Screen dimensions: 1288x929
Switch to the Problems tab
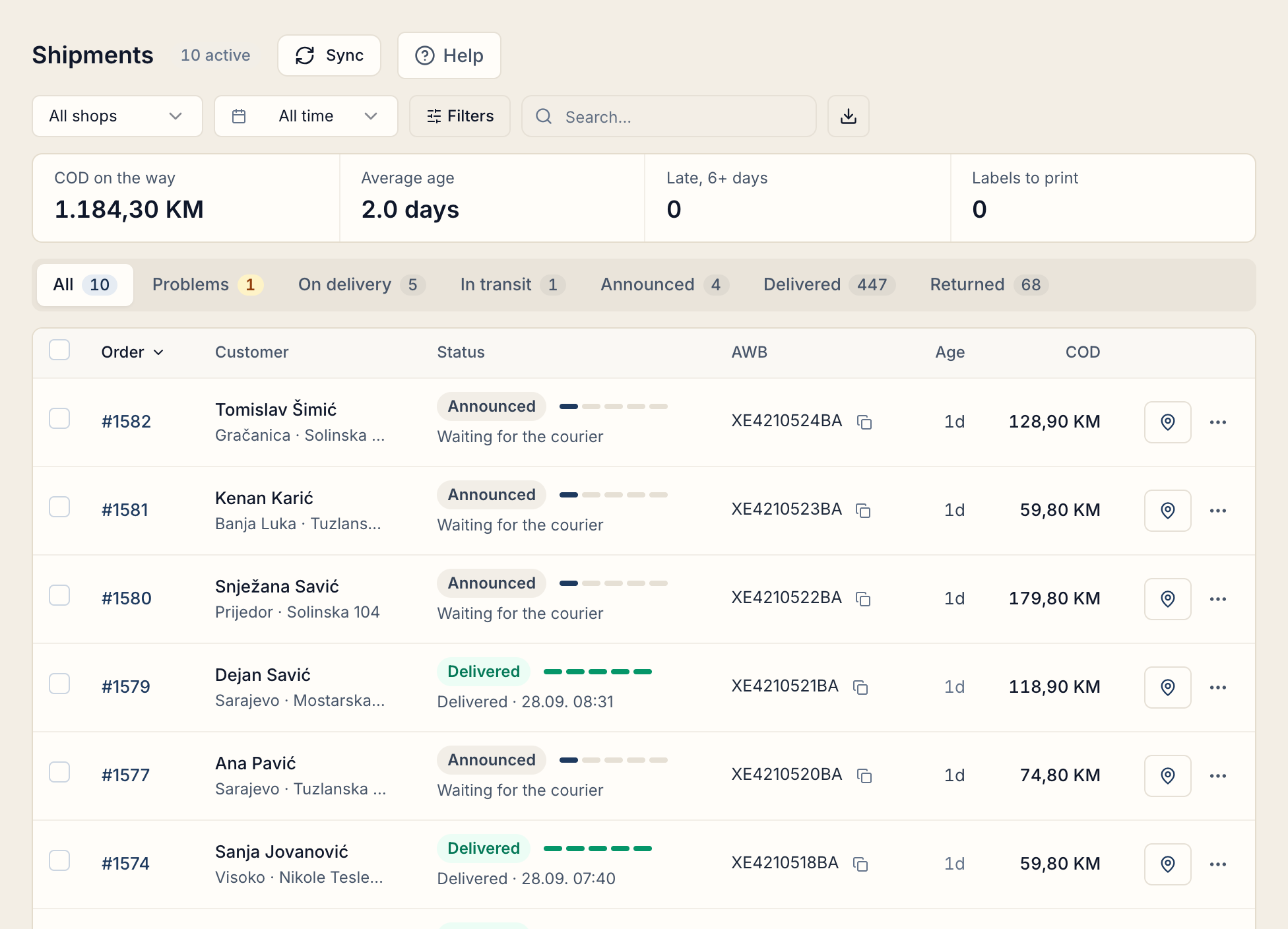[x=207, y=285]
